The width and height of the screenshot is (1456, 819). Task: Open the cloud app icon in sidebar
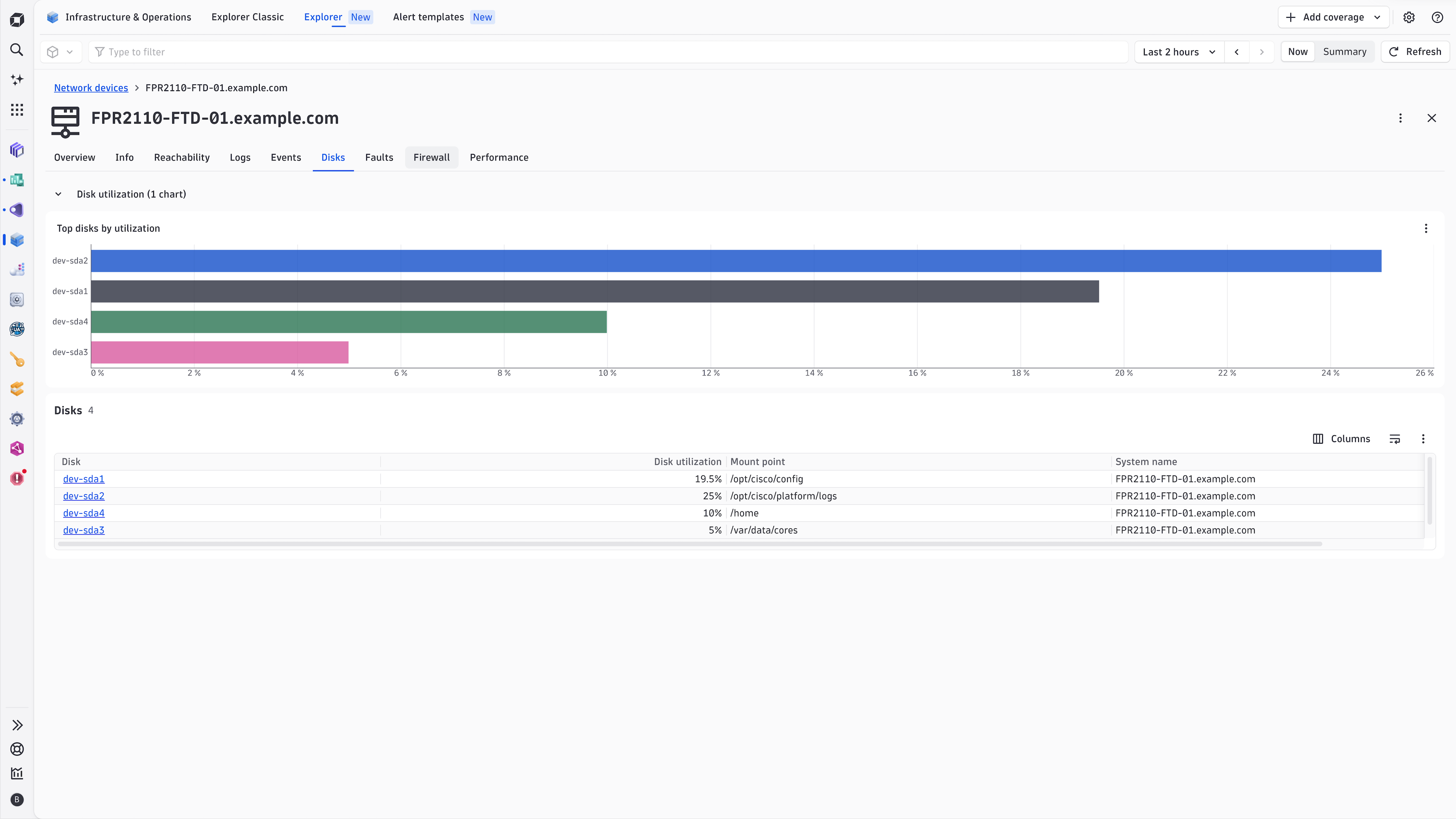[x=17, y=270]
